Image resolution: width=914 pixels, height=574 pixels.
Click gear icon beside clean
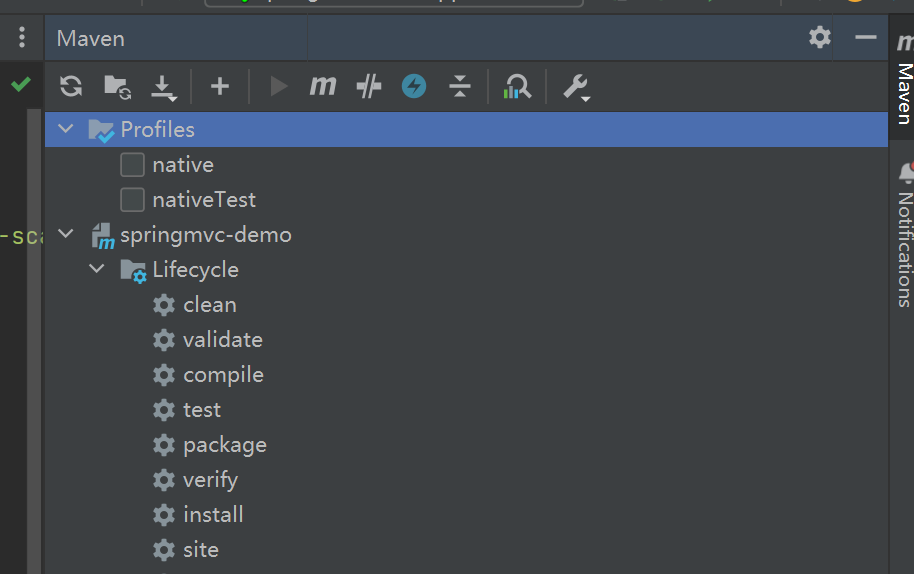pyautogui.click(x=164, y=305)
